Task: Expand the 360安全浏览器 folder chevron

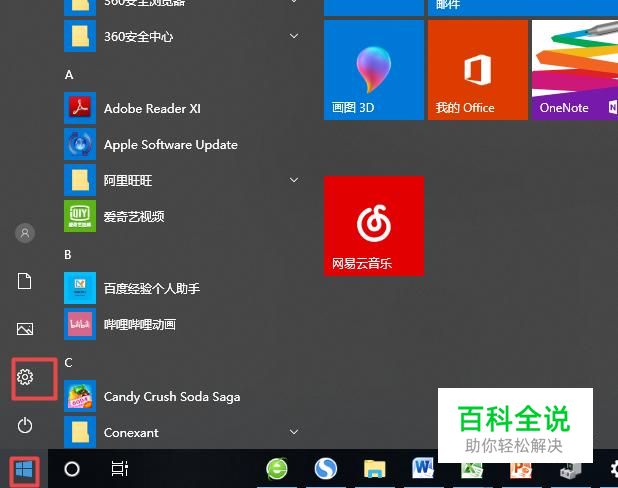Action: coord(294,2)
